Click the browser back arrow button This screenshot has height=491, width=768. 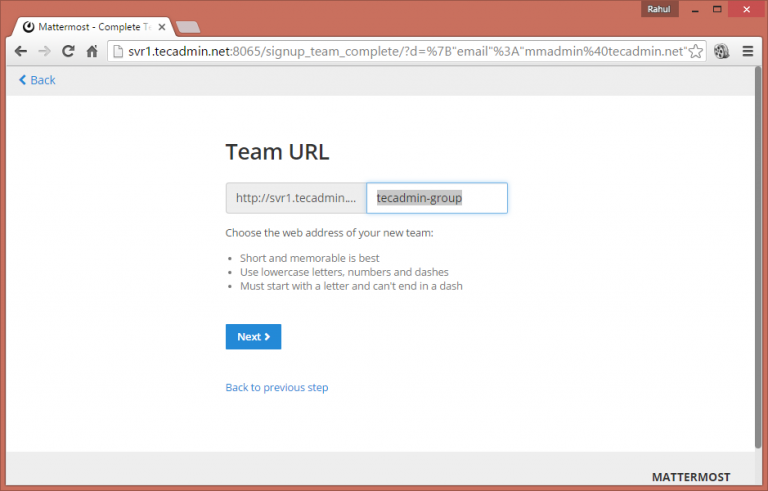tap(20, 51)
